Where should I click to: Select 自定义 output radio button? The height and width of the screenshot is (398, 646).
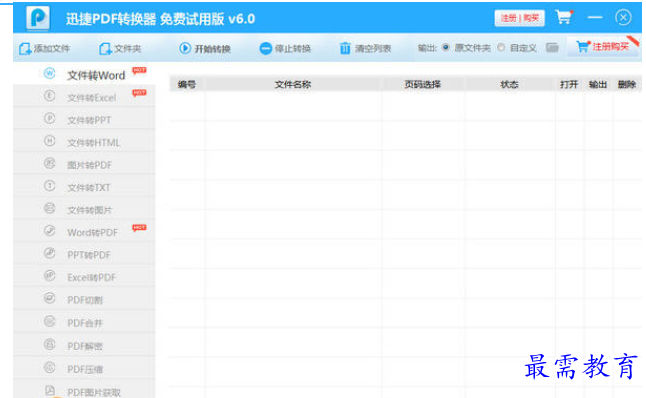pyautogui.click(x=501, y=47)
